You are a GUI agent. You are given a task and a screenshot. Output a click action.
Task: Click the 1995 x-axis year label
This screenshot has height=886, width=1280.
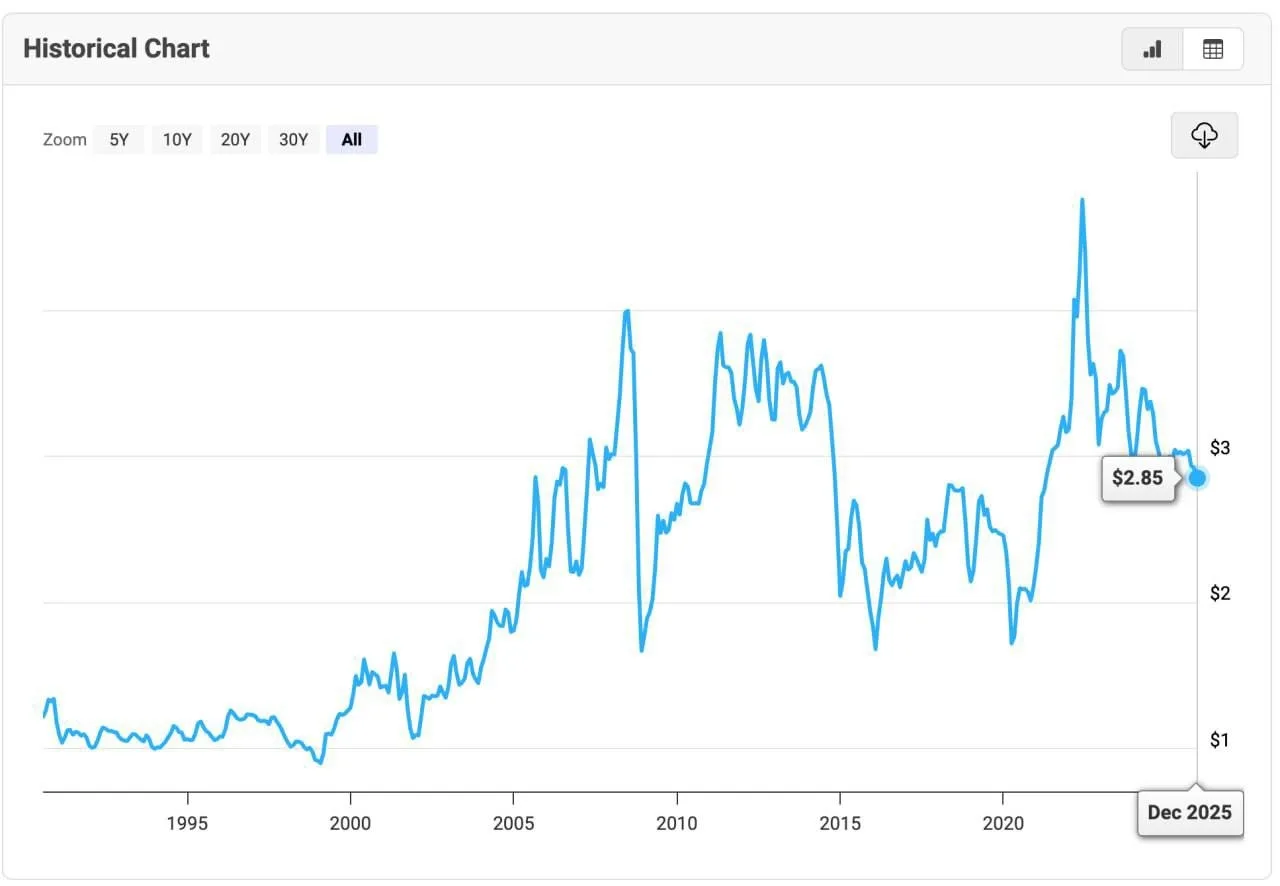[x=187, y=823]
